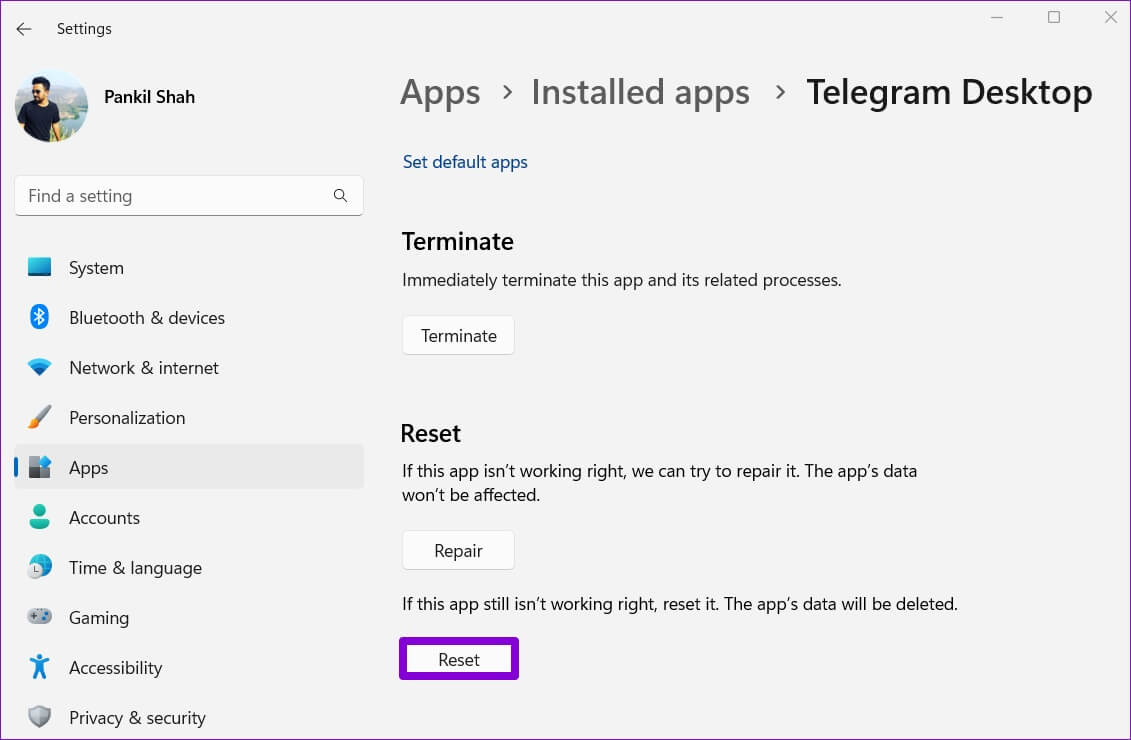The image size is (1131, 740).
Task: Click the Reset button
Action: [459, 659]
